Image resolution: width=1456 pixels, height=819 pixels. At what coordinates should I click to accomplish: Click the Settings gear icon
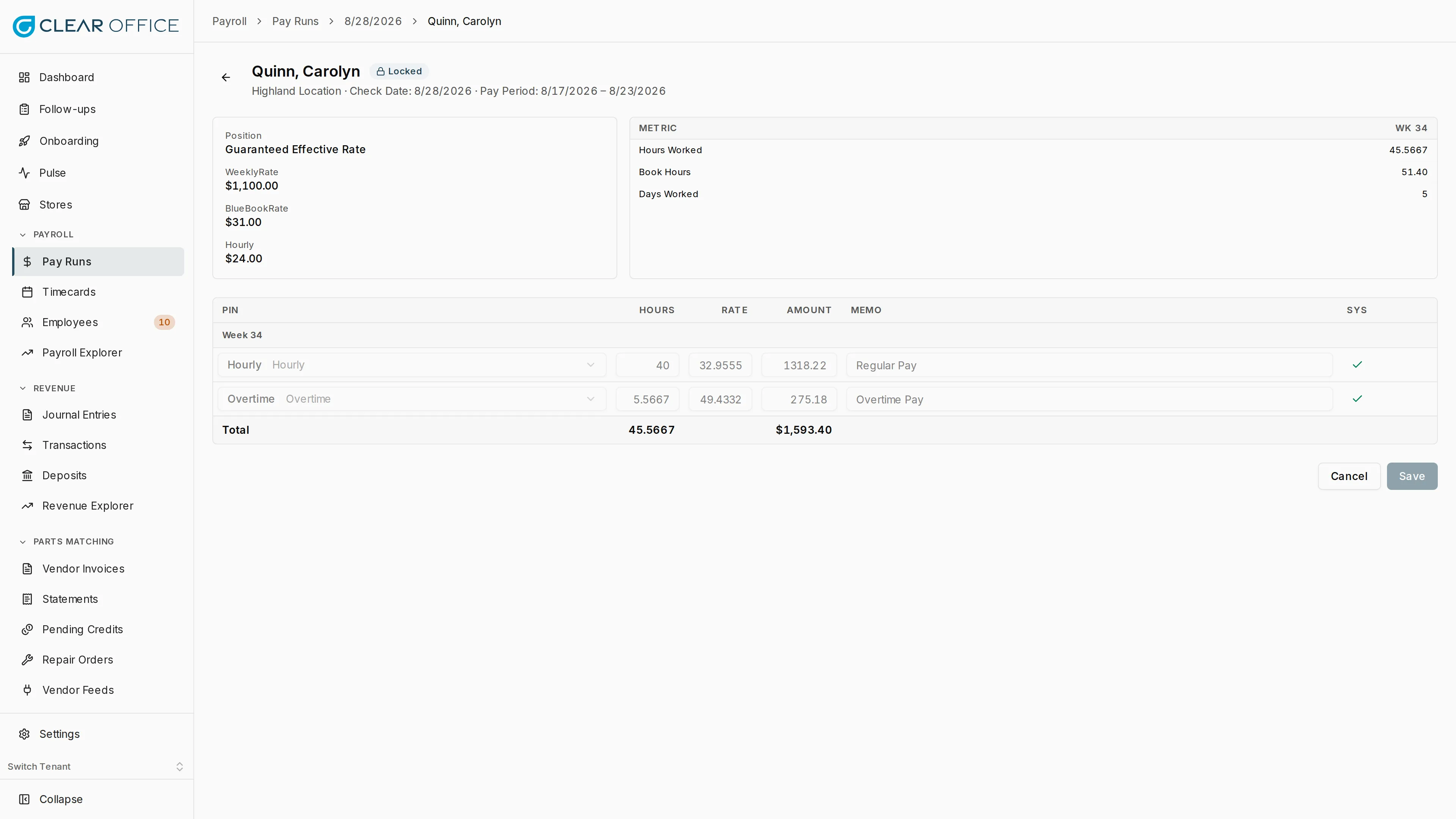tap(24, 734)
